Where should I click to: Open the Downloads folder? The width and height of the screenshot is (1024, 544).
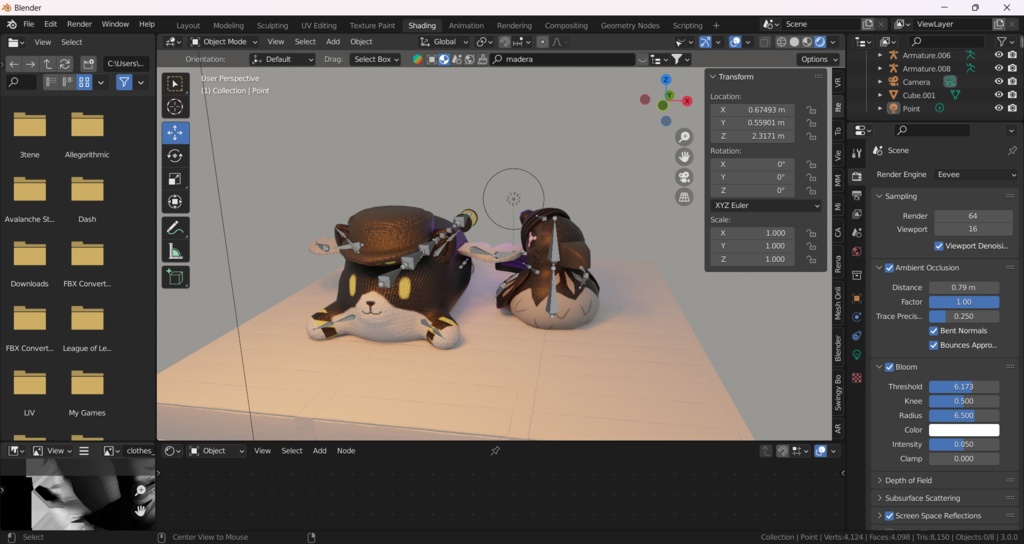(29, 264)
